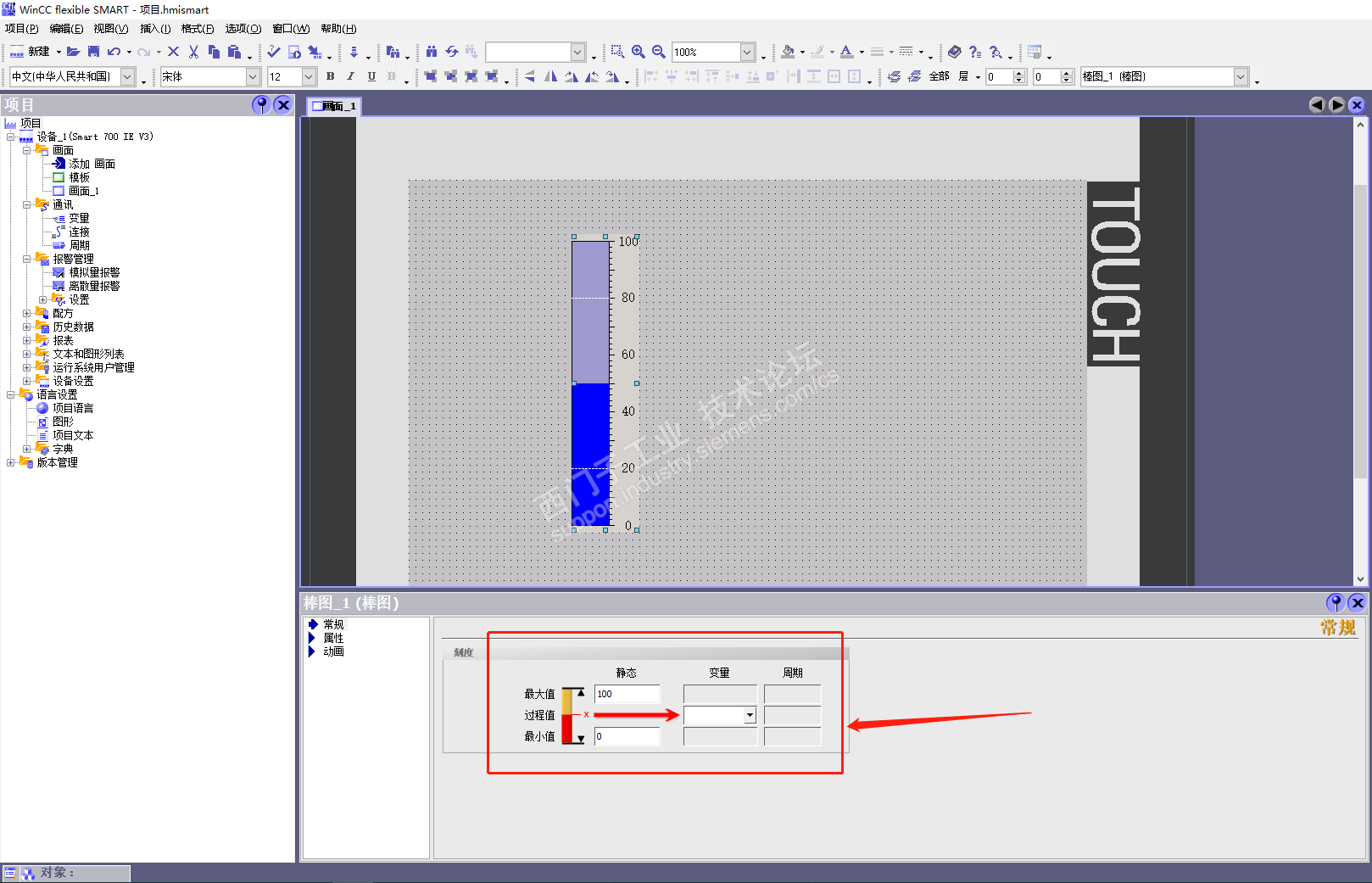Viewport: 1372px width, 883px height.
Task: Open the zoom percentage dropdown 100%
Action: click(x=748, y=52)
